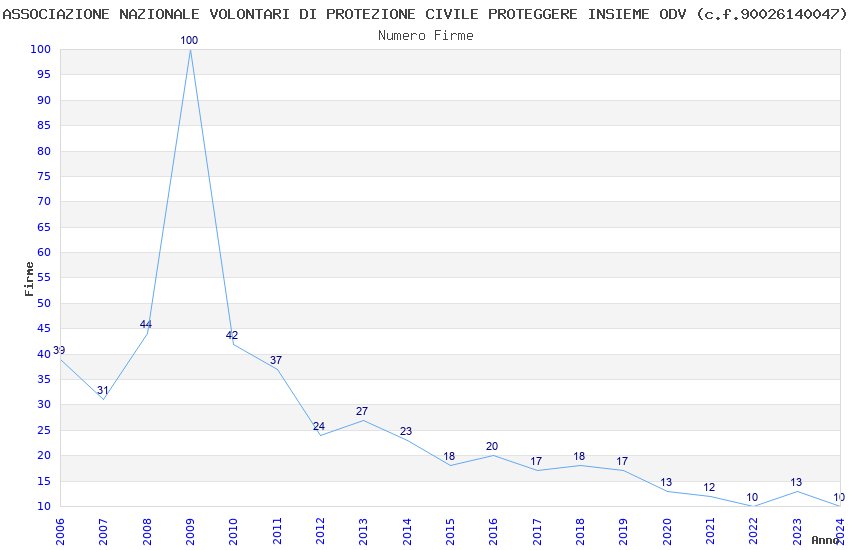Click the 100 peak data point label
The width and height of the screenshot is (850, 550).
(x=189, y=40)
